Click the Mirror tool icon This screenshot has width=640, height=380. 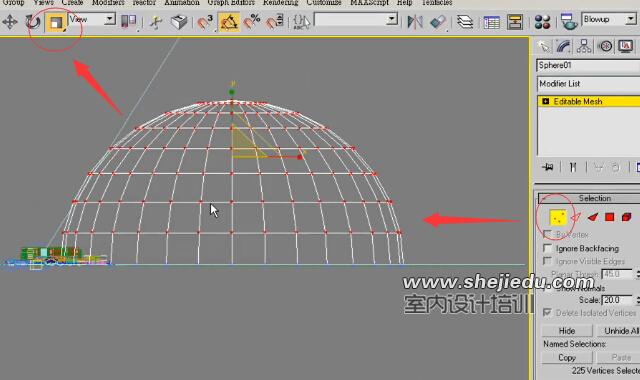[415, 22]
